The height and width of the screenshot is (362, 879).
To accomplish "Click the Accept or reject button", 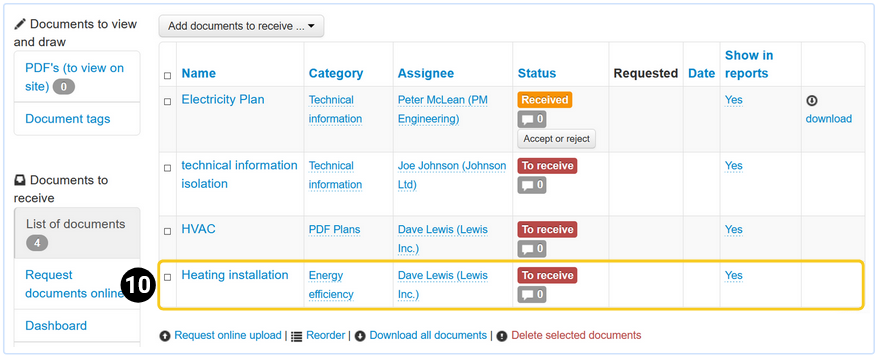I will pyautogui.click(x=557, y=139).
